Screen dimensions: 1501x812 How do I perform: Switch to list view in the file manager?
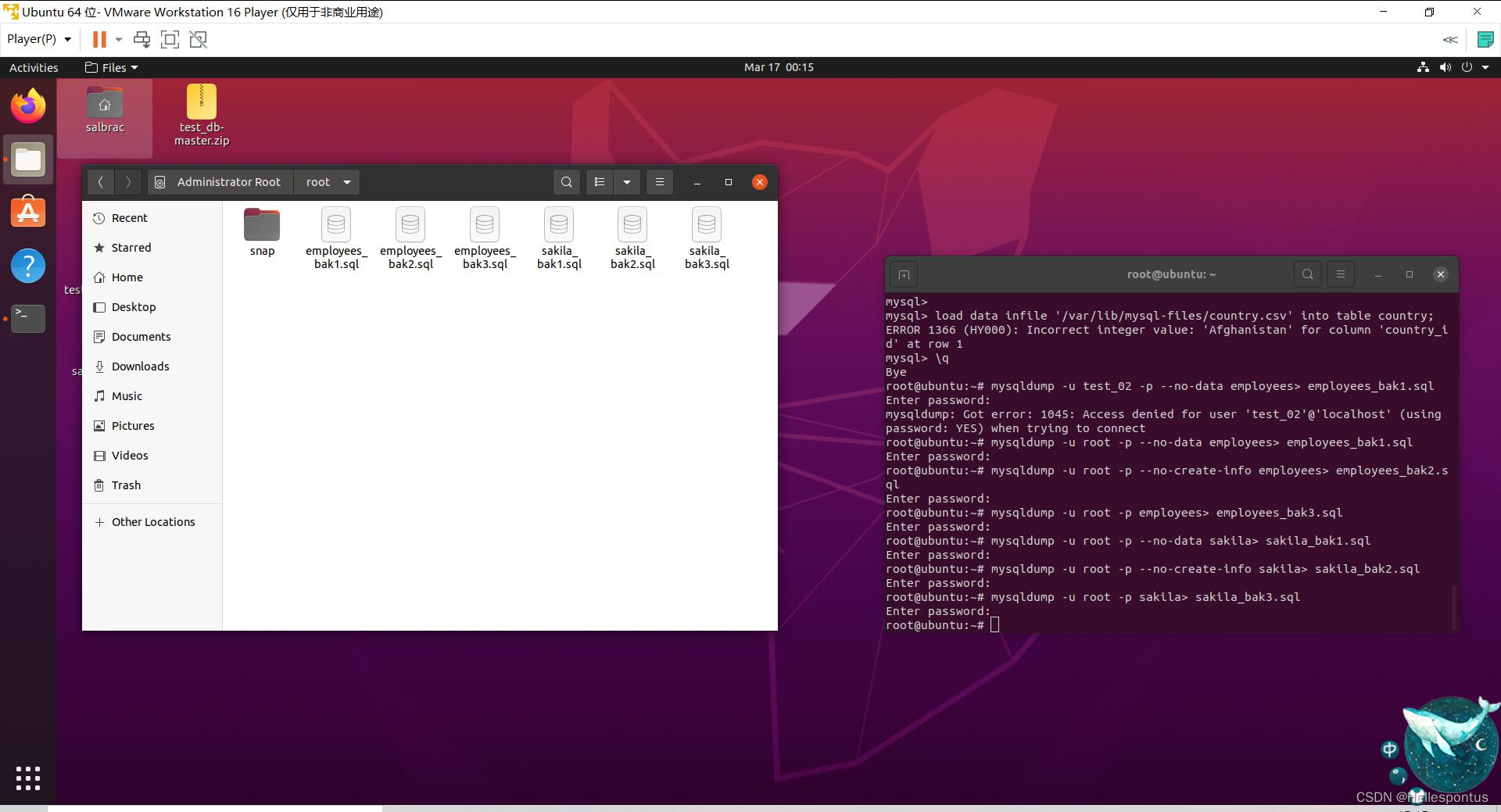coord(599,181)
